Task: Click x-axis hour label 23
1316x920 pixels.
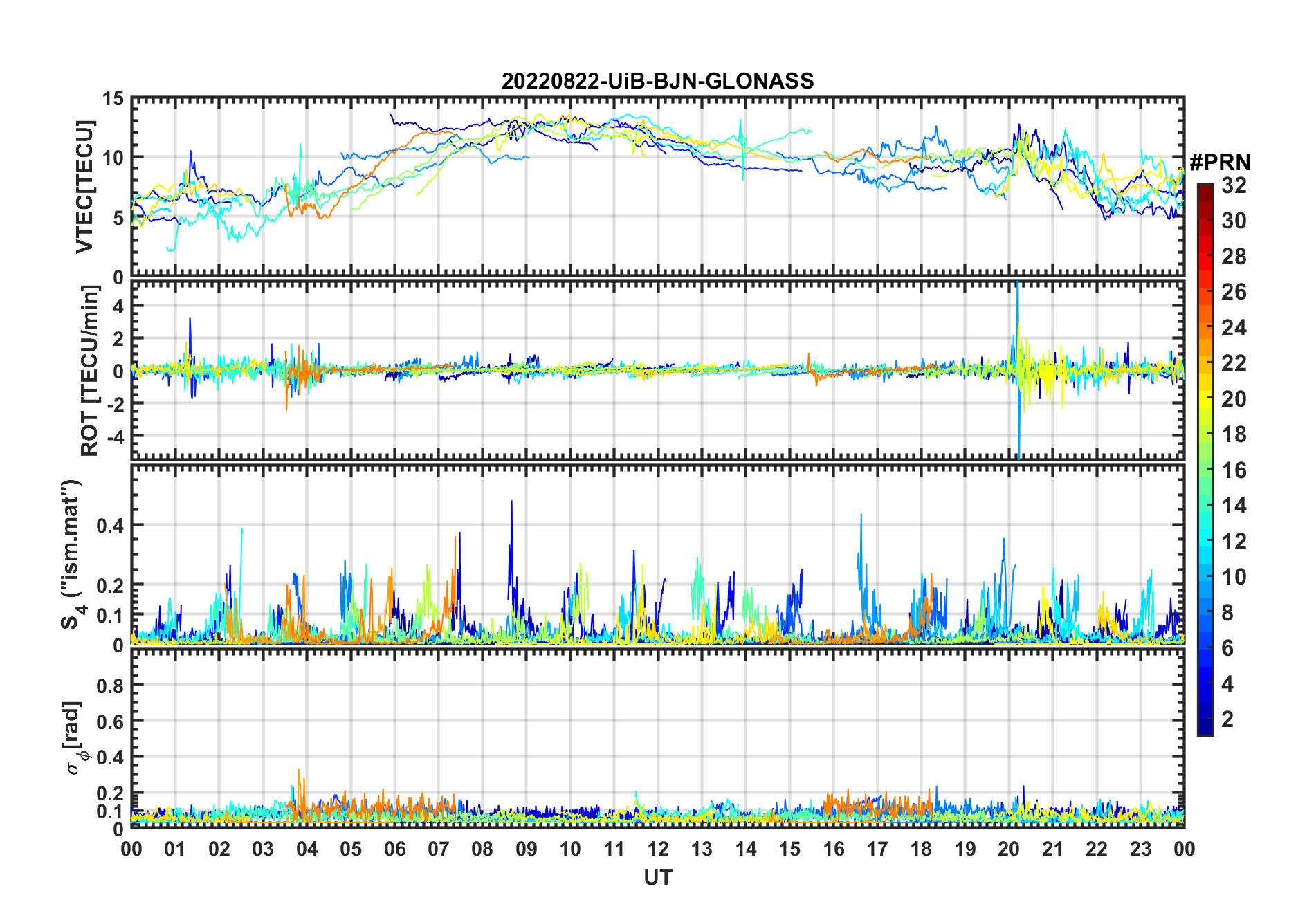Action: 1140,849
